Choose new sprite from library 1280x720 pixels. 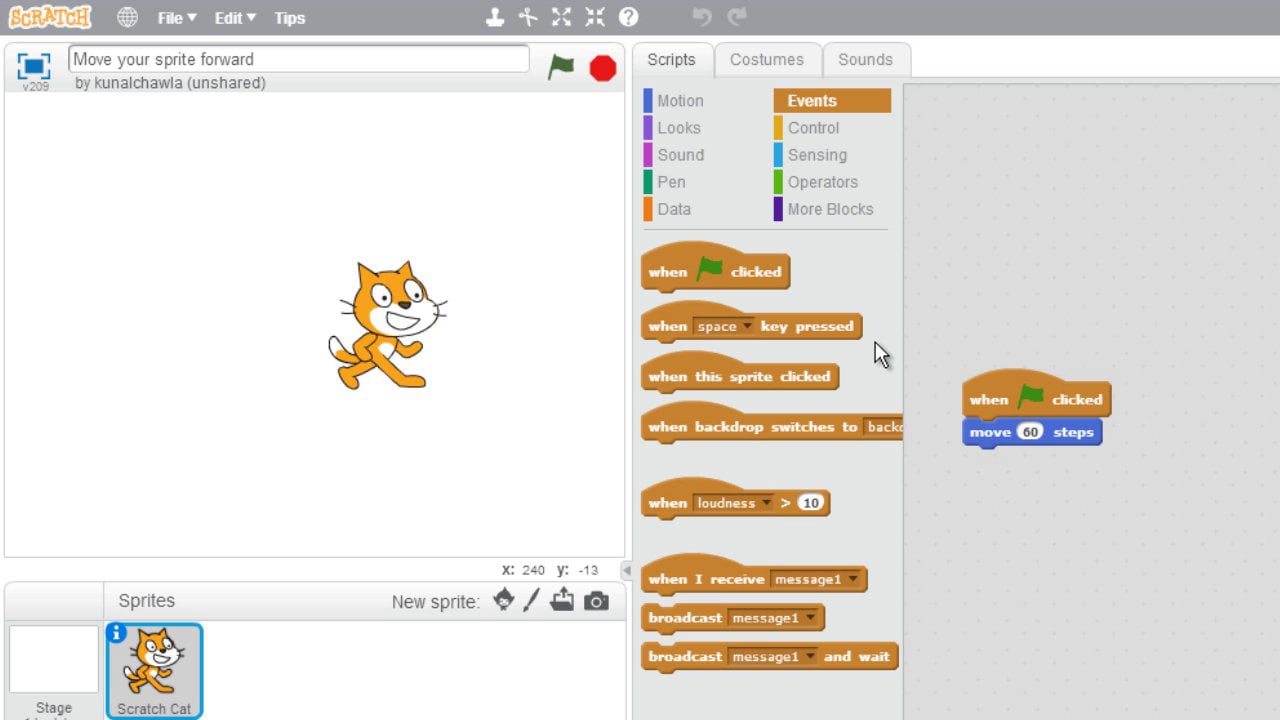(x=504, y=600)
